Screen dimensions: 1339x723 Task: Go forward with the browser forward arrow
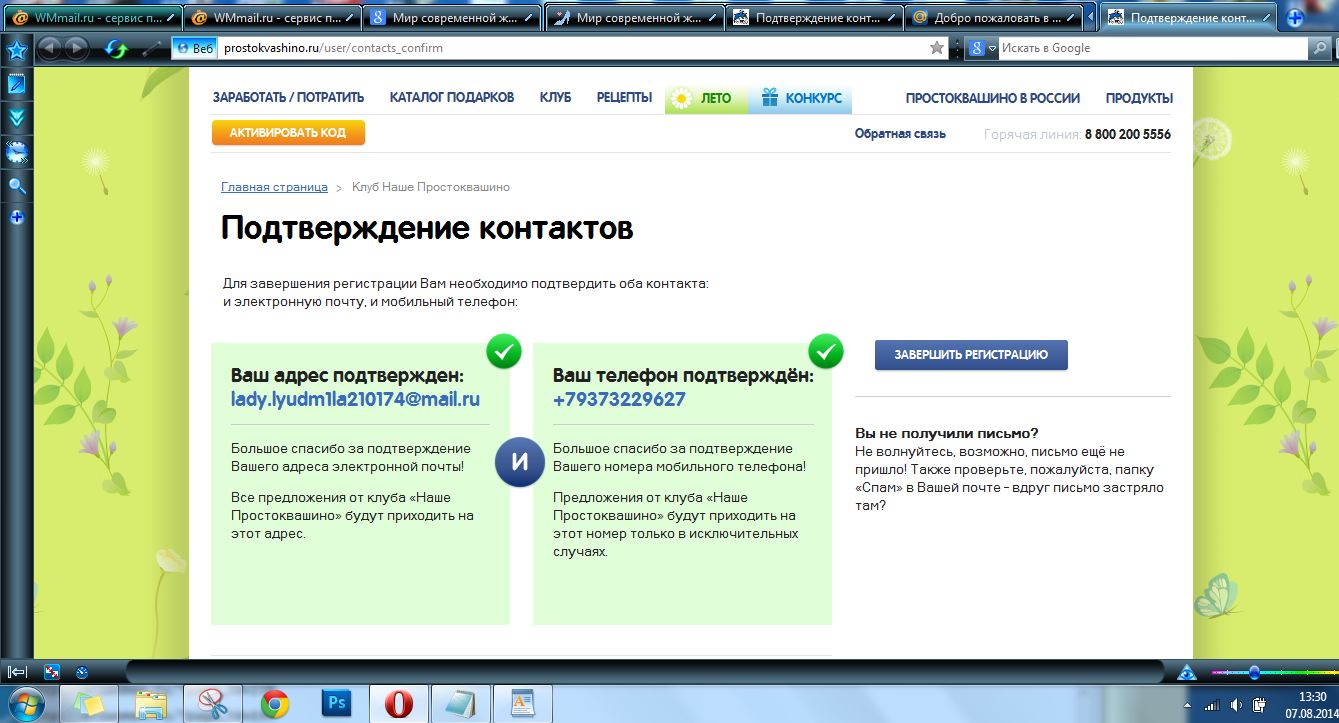(x=76, y=48)
